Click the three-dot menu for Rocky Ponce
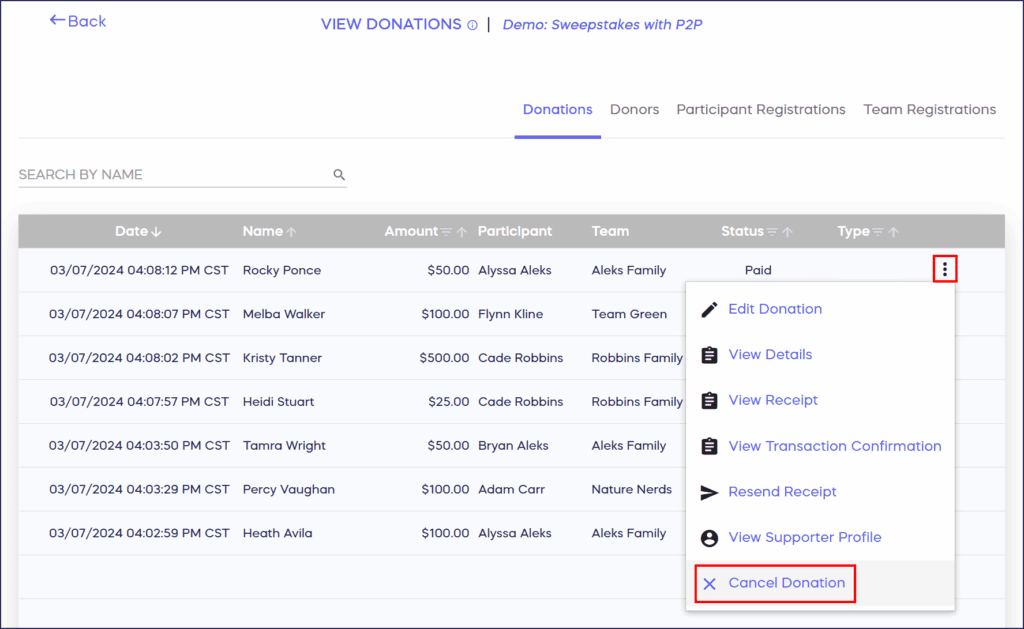Screen dimensions: 1024x629 coord(945,270)
